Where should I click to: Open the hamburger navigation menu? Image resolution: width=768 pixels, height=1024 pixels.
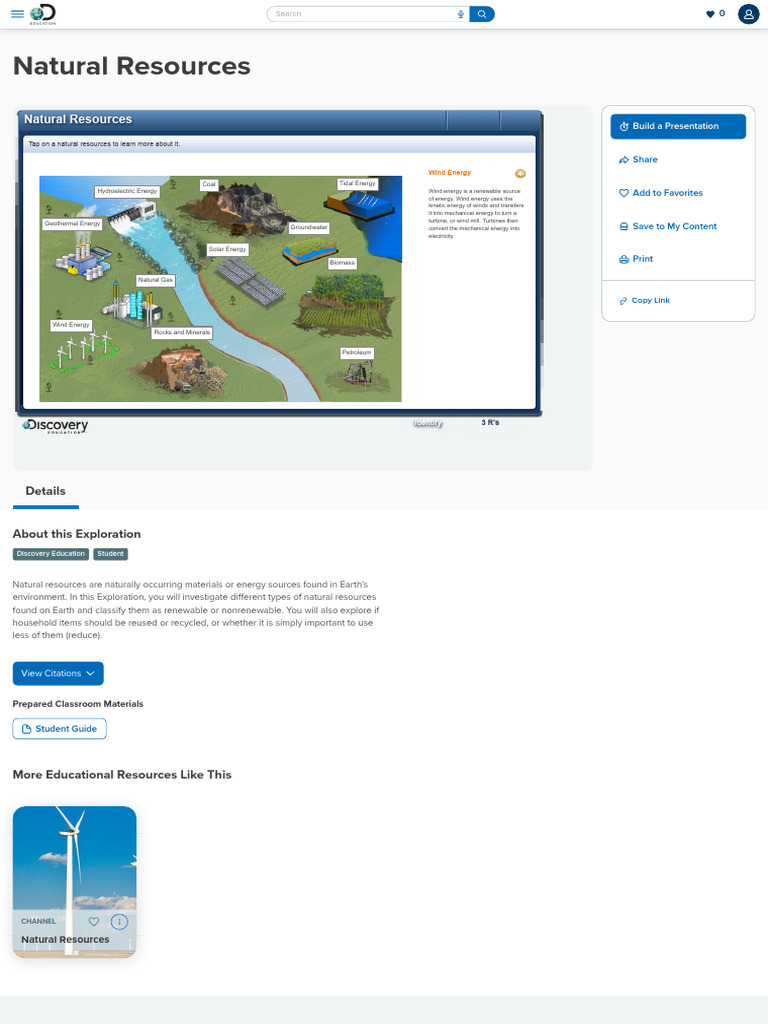pyautogui.click(x=18, y=14)
